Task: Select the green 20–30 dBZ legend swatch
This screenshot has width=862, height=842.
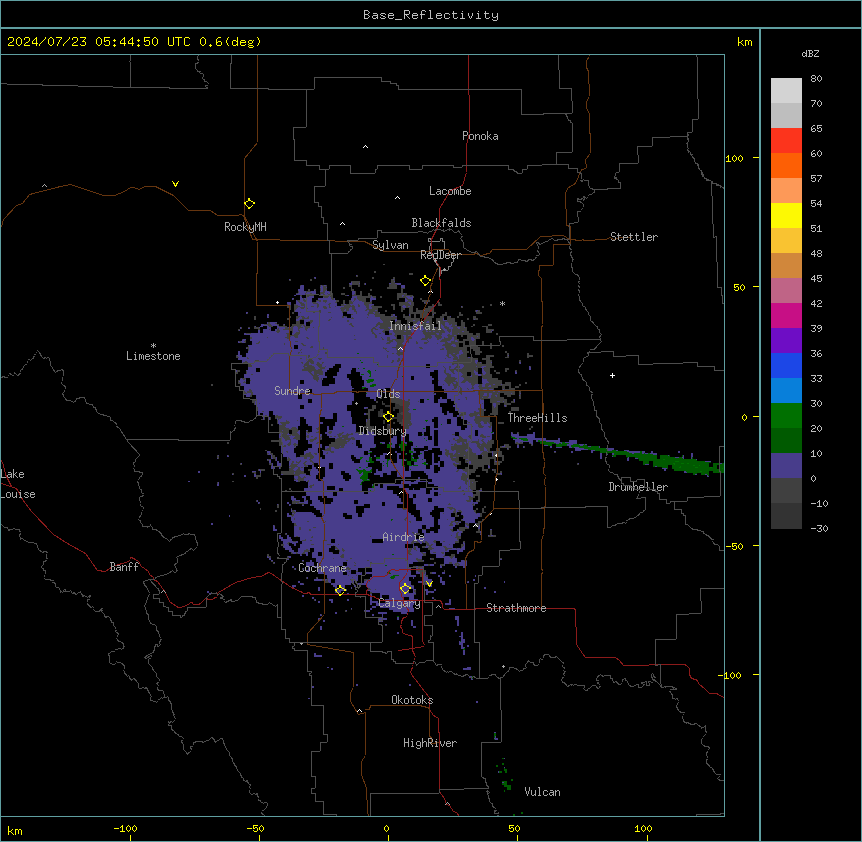Action: pyautogui.click(x=786, y=416)
